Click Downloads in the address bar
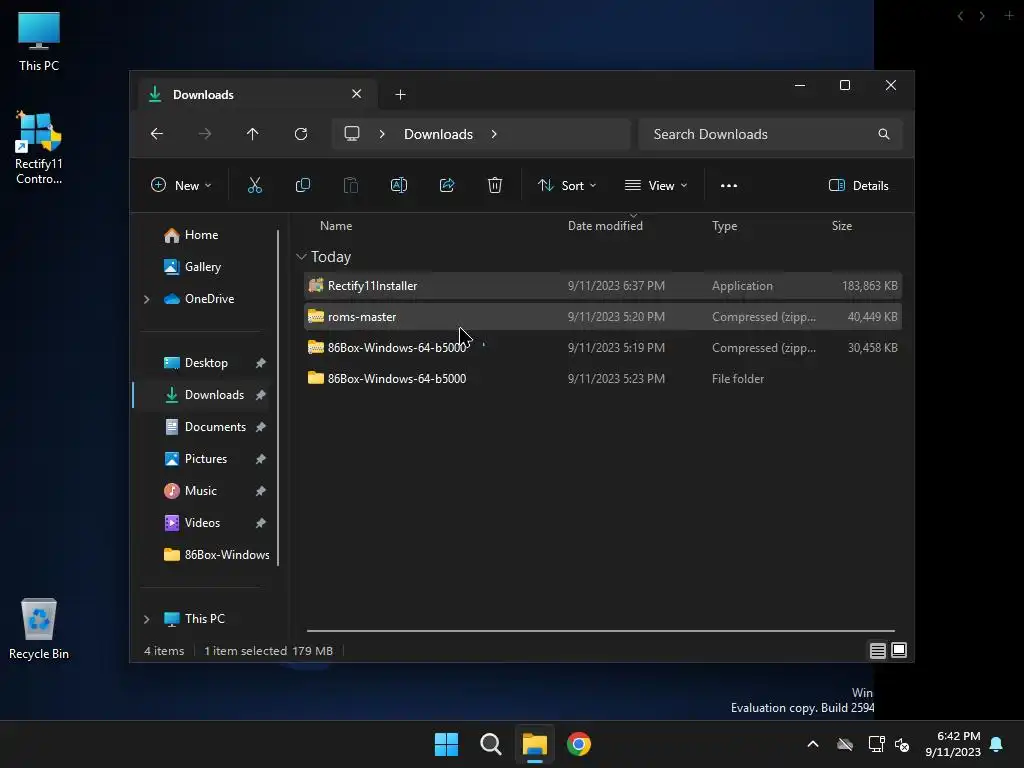The image size is (1024, 768). pos(438,134)
